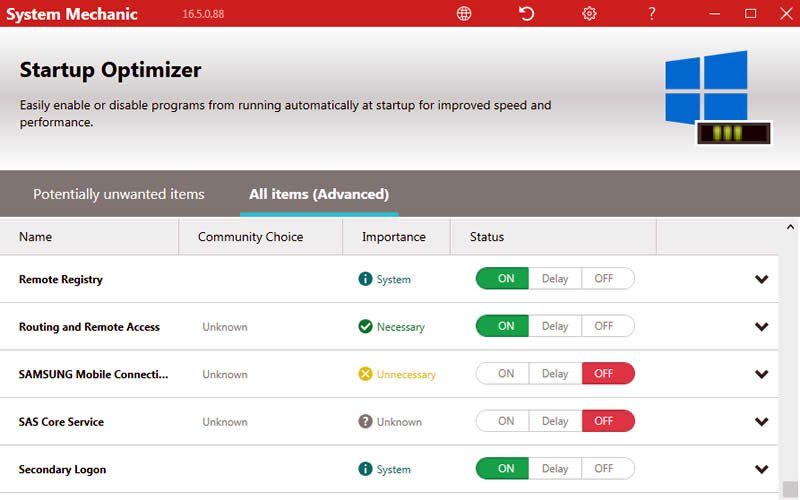
Task: Minimize the System Mechanic window
Action: 714,14
